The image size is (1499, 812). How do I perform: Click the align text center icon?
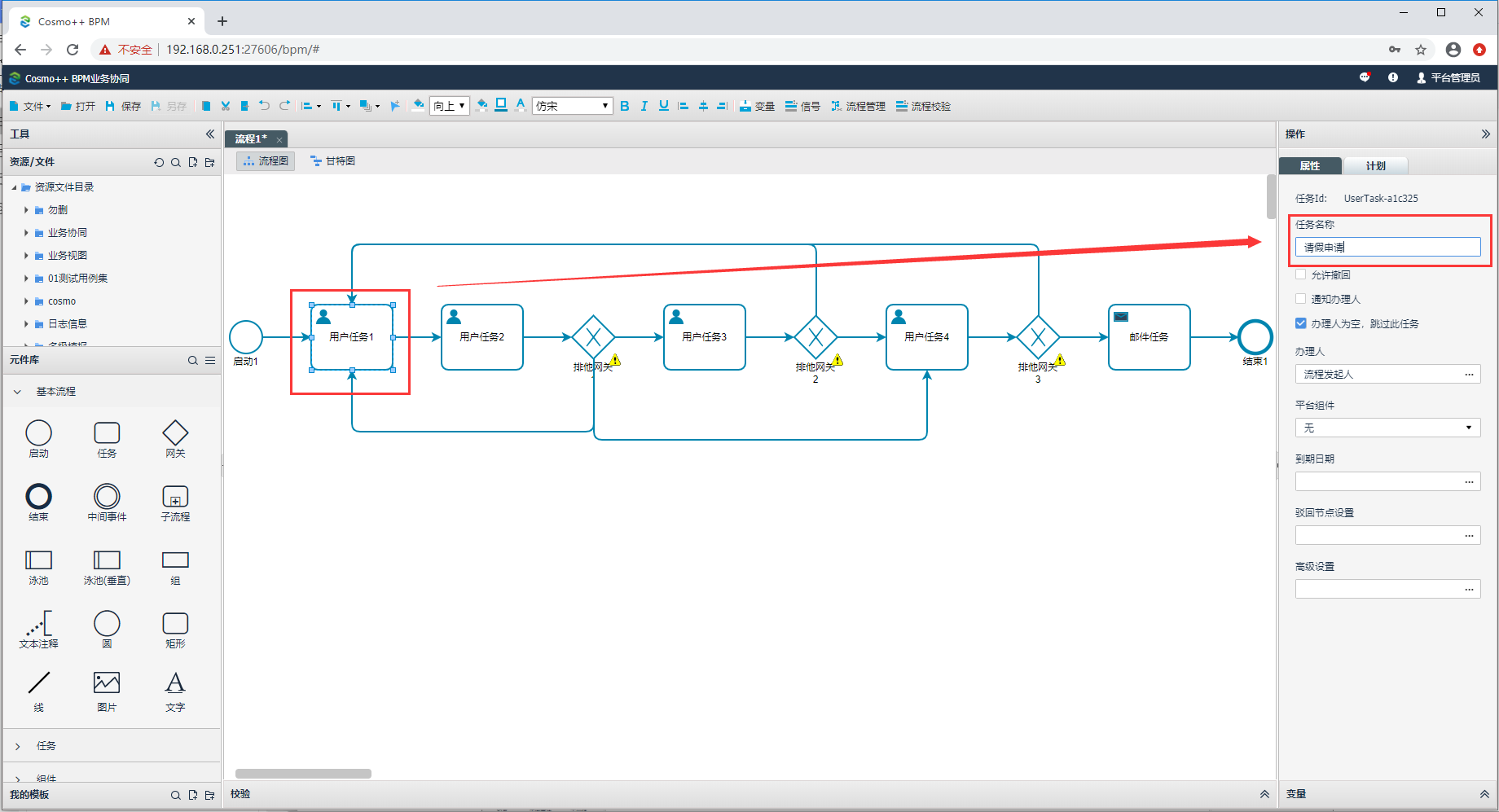coord(703,106)
